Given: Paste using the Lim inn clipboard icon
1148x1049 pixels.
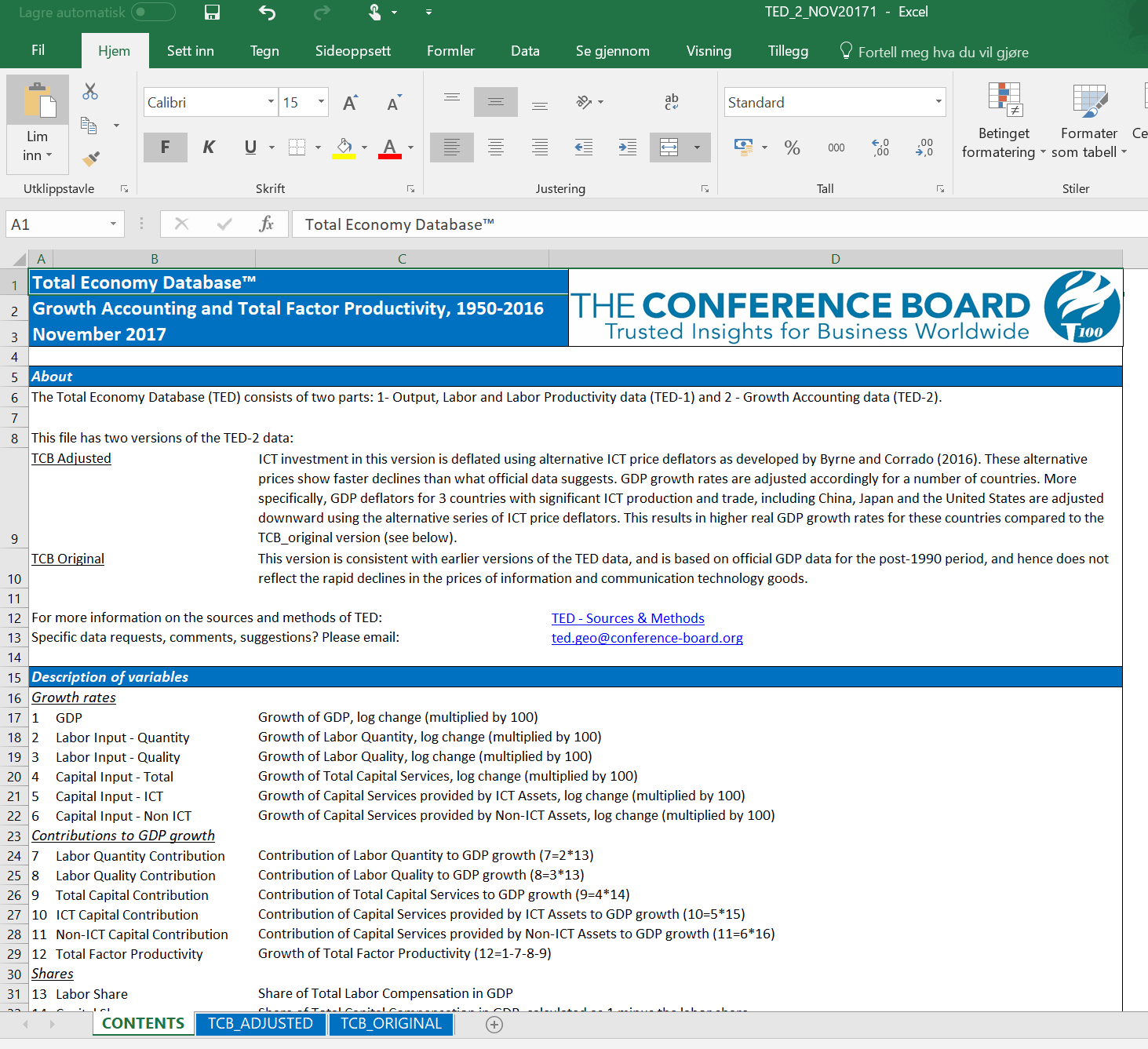Looking at the screenshot, I should (x=38, y=100).
